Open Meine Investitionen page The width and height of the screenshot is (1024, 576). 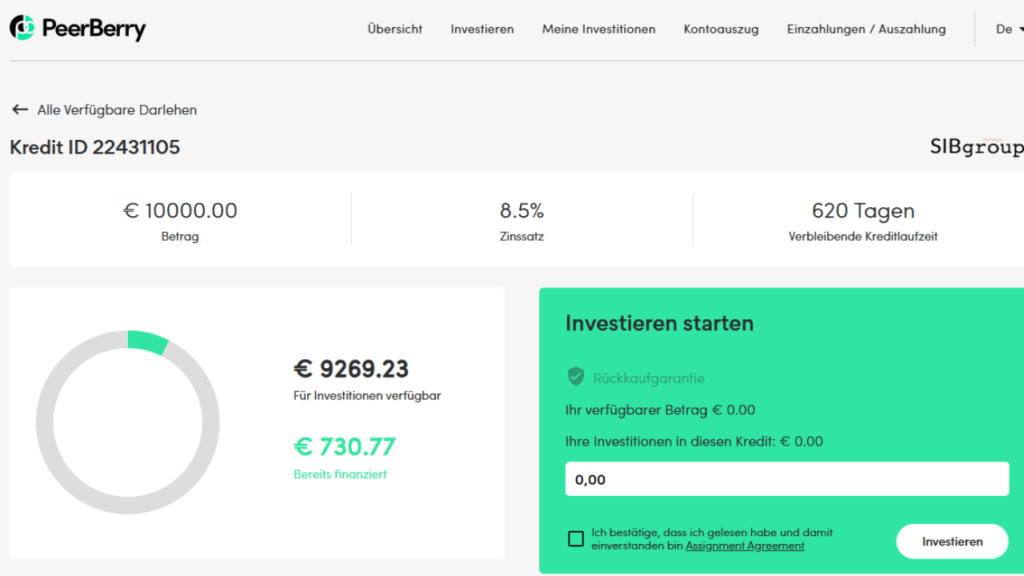599,29
